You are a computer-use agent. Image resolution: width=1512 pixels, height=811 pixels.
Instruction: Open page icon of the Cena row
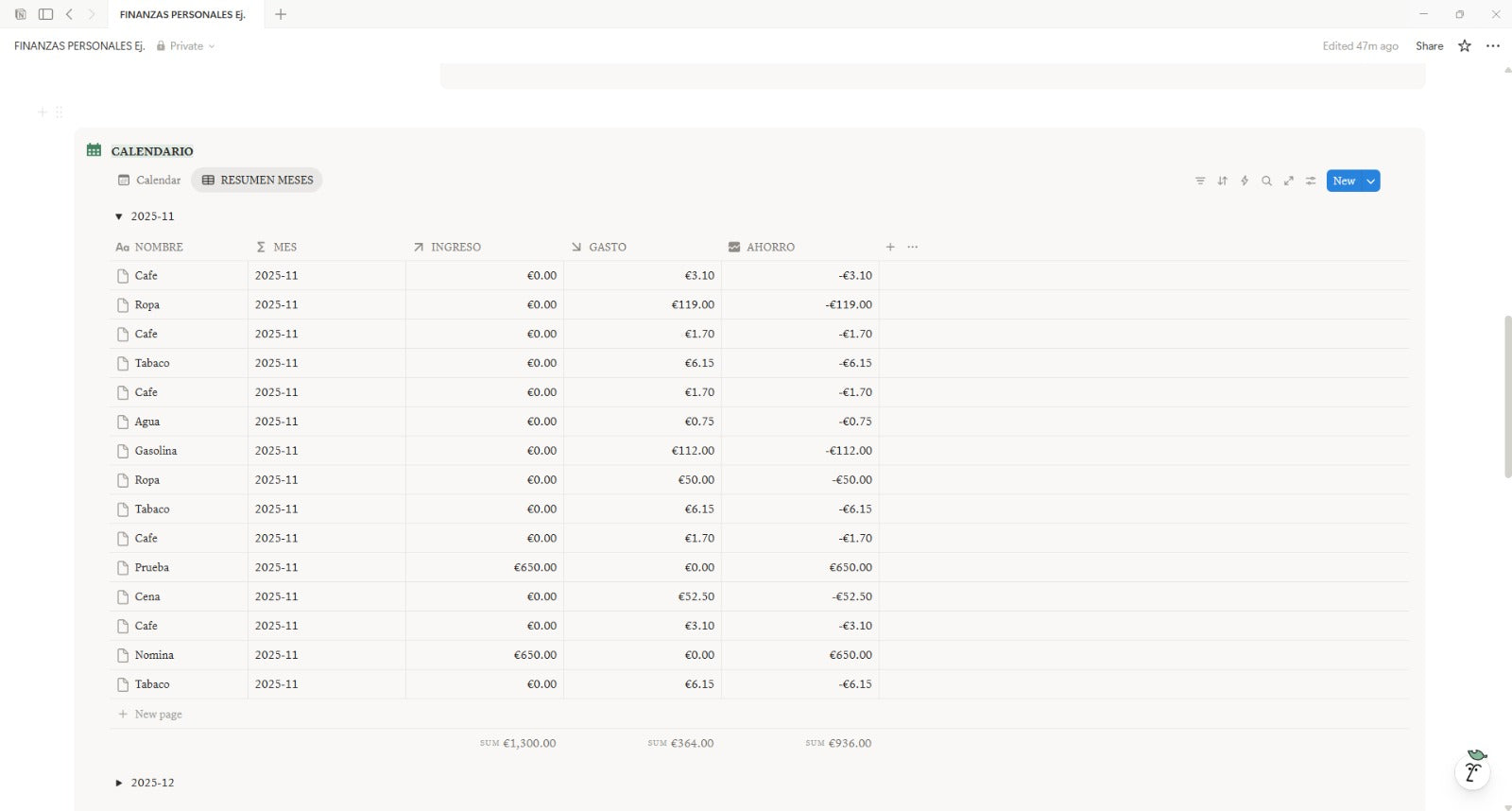[x=123, y=597]
